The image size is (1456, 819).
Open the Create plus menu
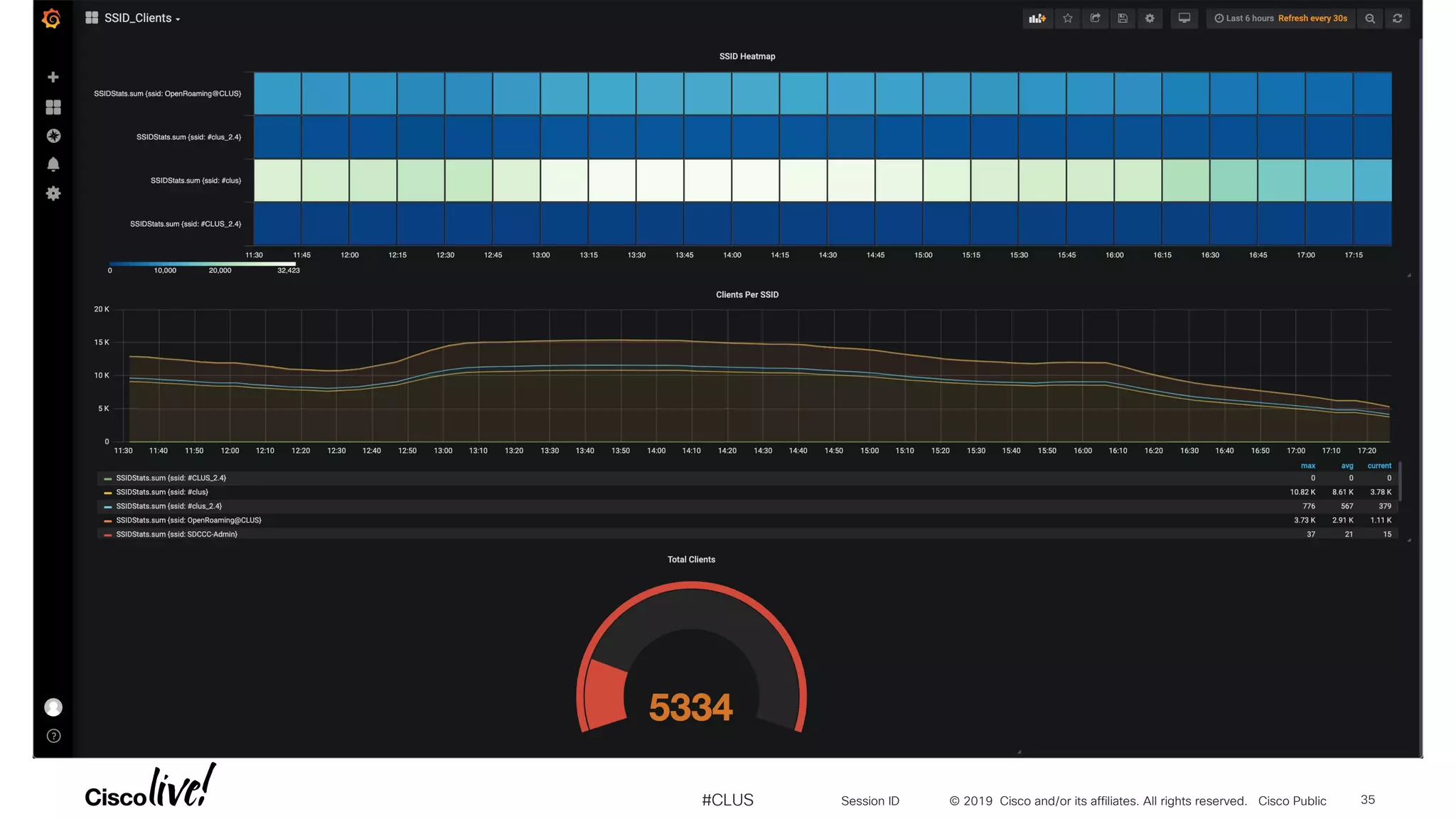click(x=53, y=77)
